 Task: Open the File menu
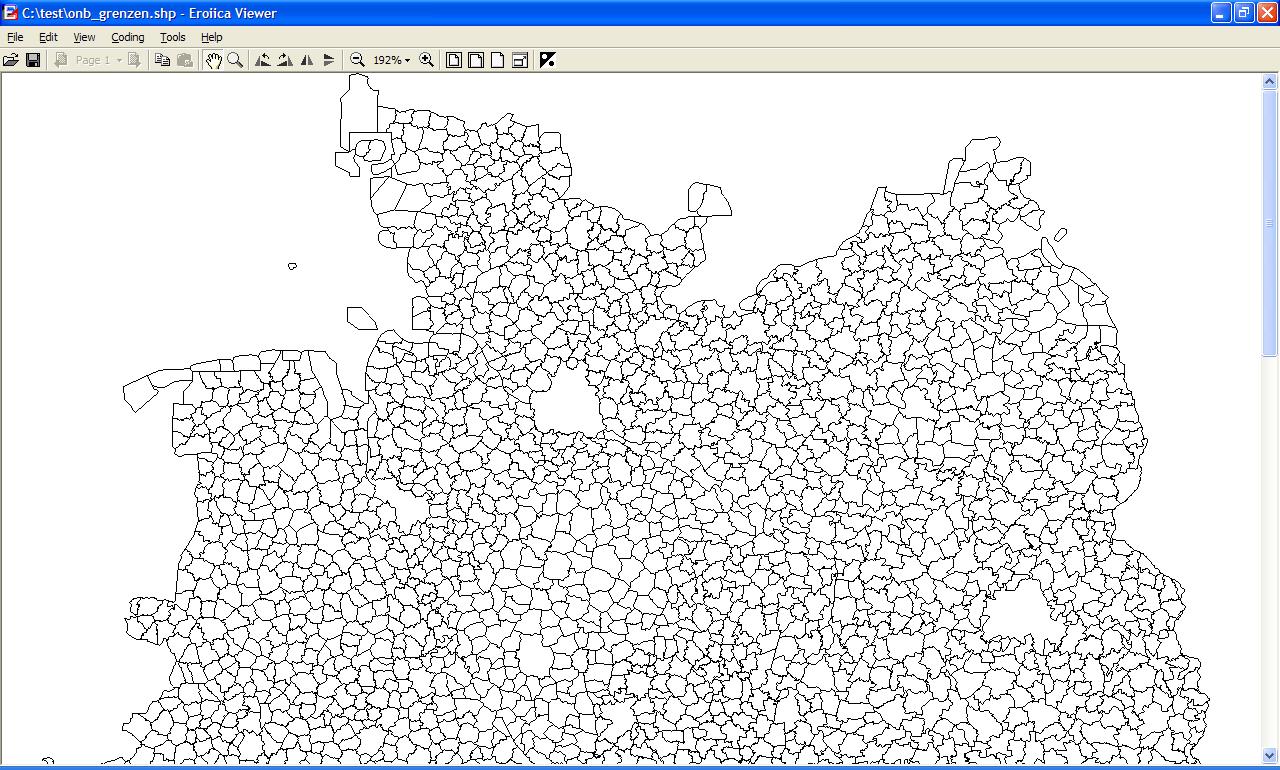[x=15, y=37]
